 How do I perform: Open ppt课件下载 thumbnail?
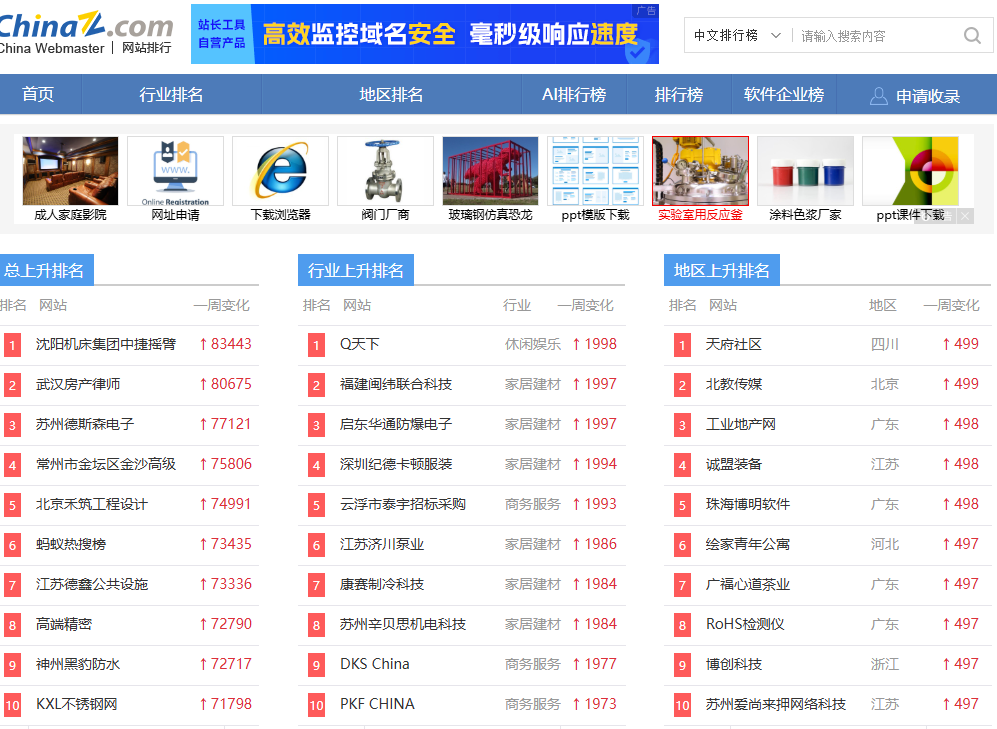coord(910,171)
